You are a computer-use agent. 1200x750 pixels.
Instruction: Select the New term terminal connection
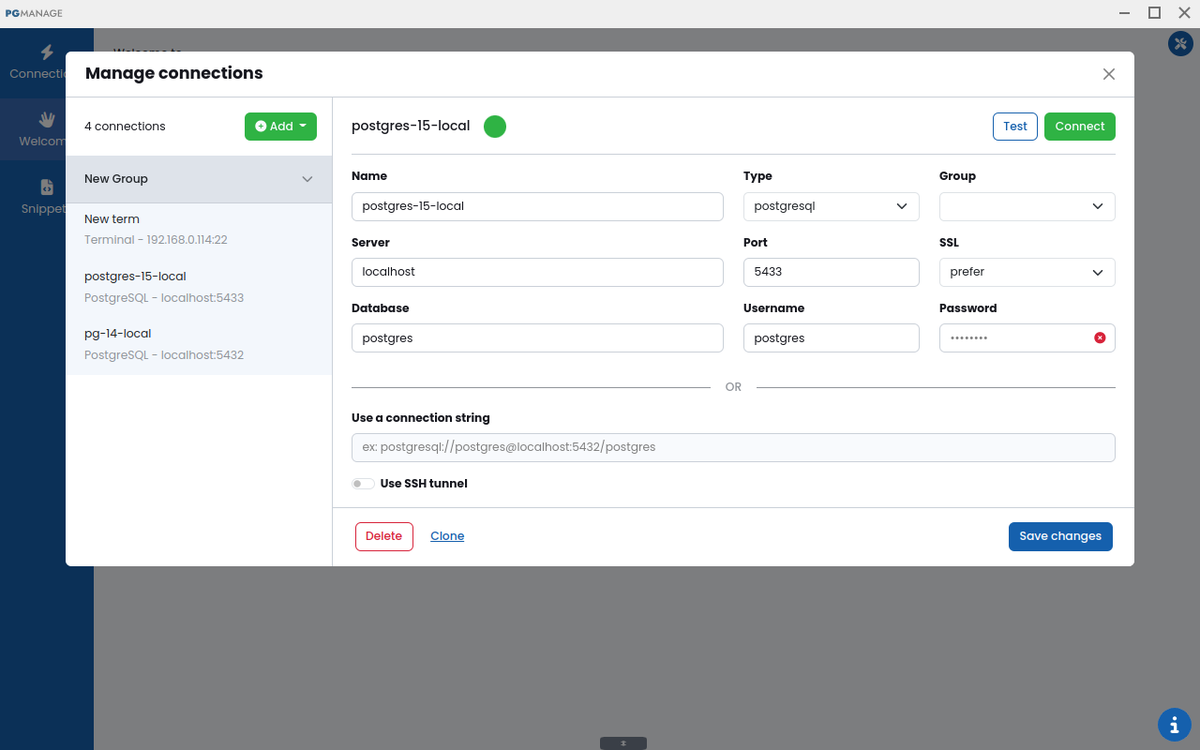click(x=199, y=229)
